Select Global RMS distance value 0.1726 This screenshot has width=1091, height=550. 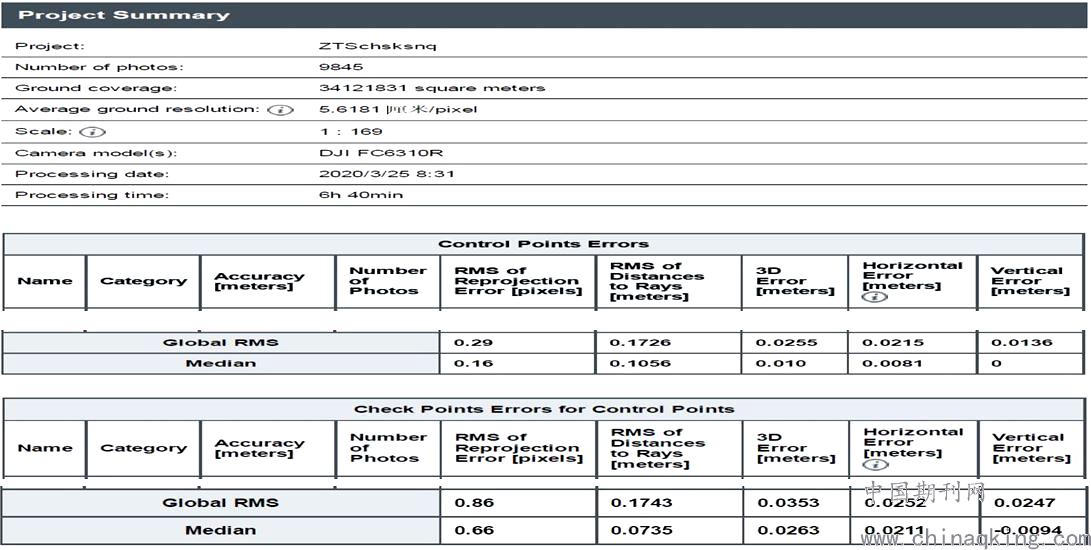pyautogui.click(x=640, y=343)
